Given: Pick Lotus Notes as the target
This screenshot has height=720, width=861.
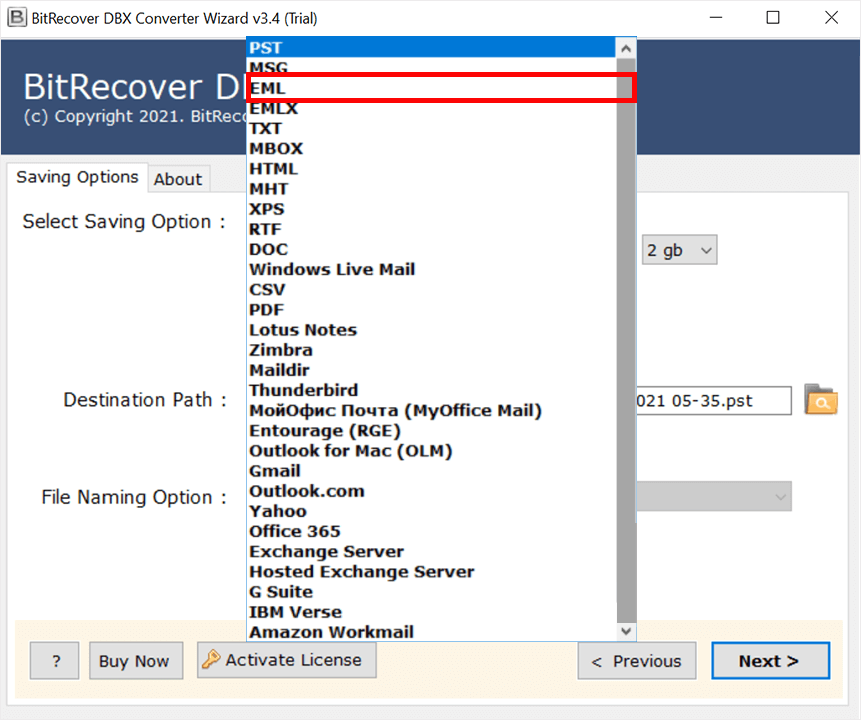Looking at the screenshot, I should point(431,330).
